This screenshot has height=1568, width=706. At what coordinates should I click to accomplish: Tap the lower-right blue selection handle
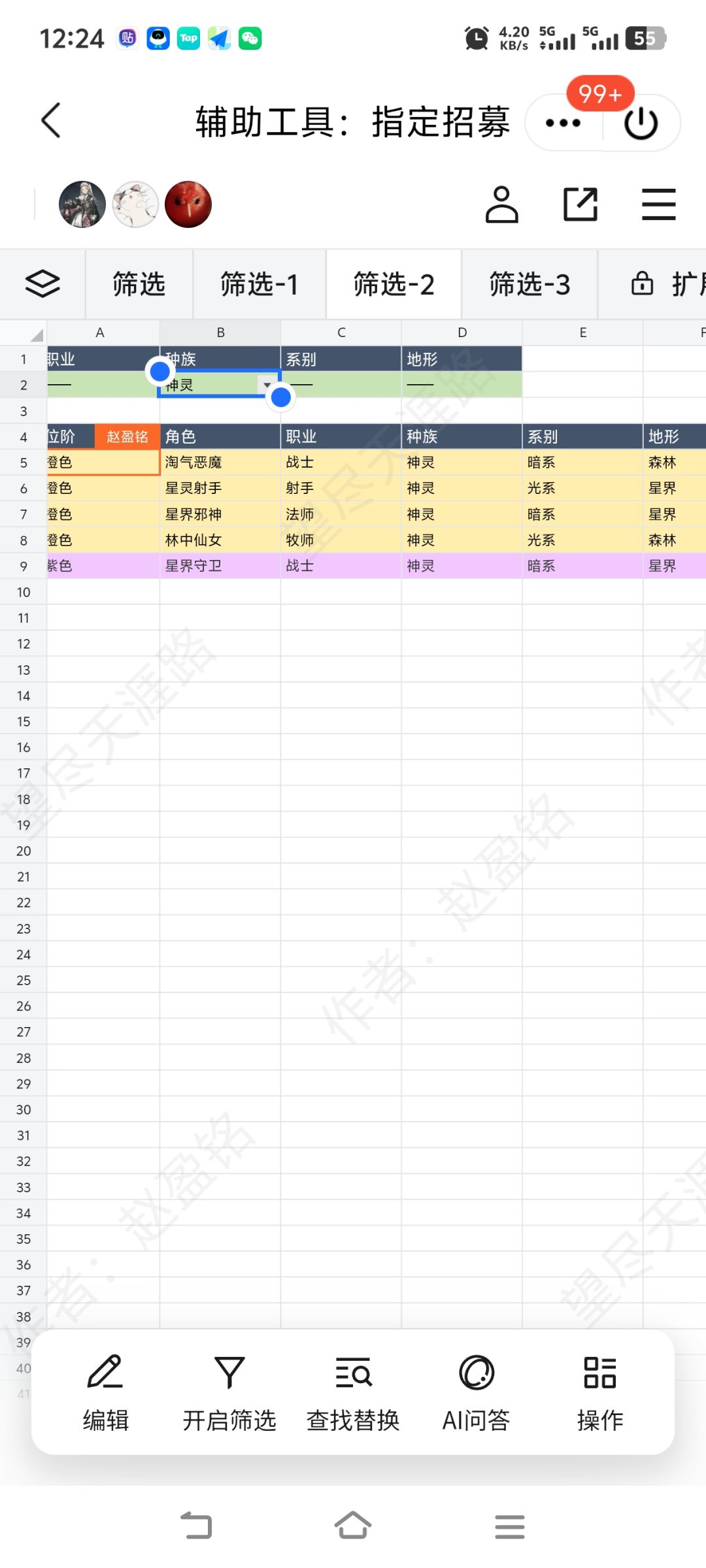click(x=281, y=397)
